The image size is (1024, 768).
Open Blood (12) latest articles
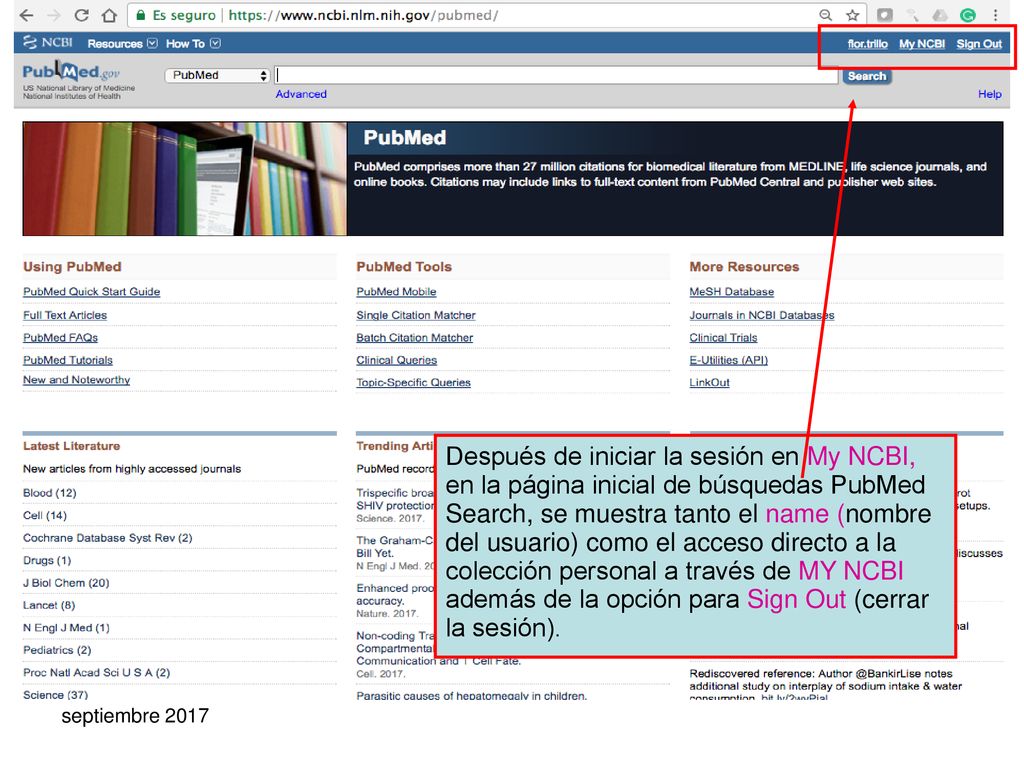(50, 493)
